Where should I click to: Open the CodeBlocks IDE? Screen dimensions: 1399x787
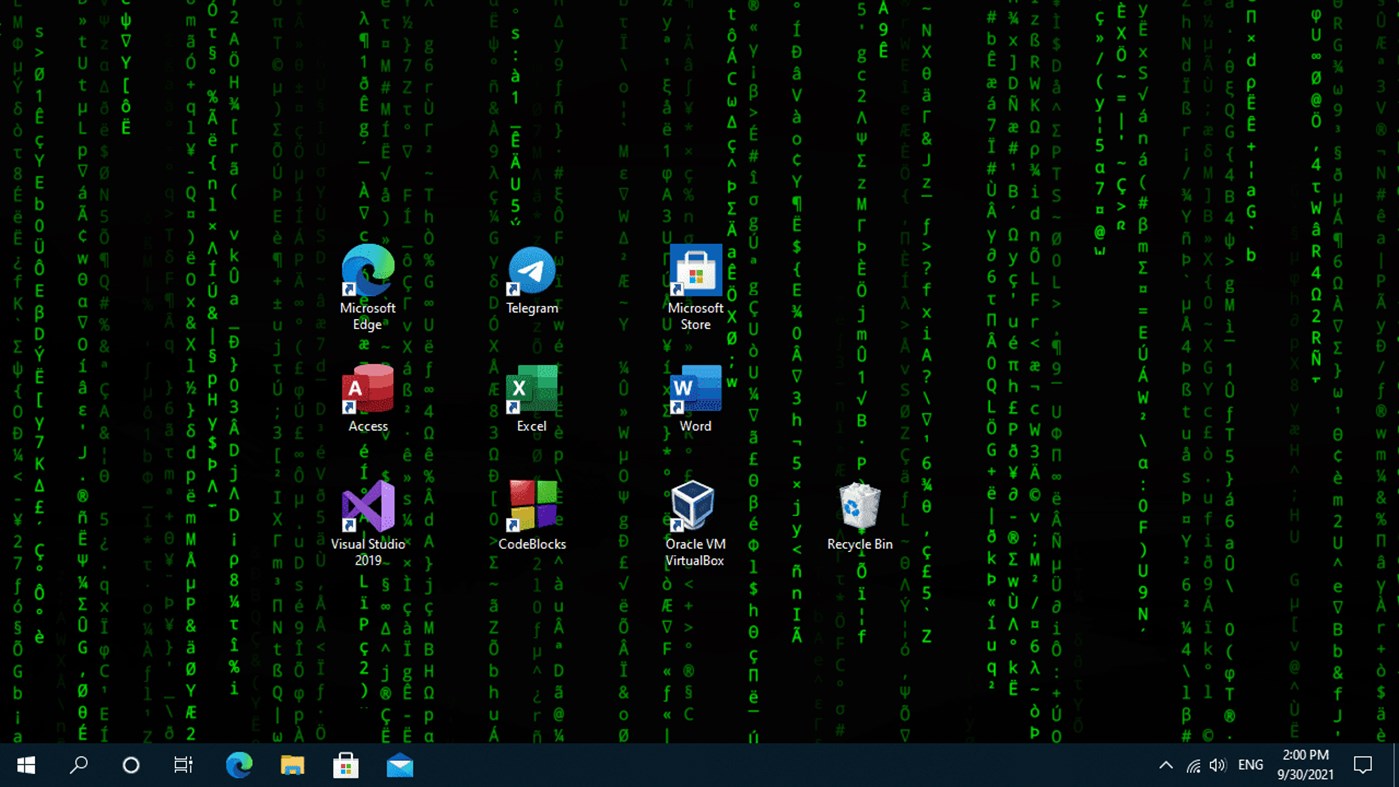click(531, 505)
